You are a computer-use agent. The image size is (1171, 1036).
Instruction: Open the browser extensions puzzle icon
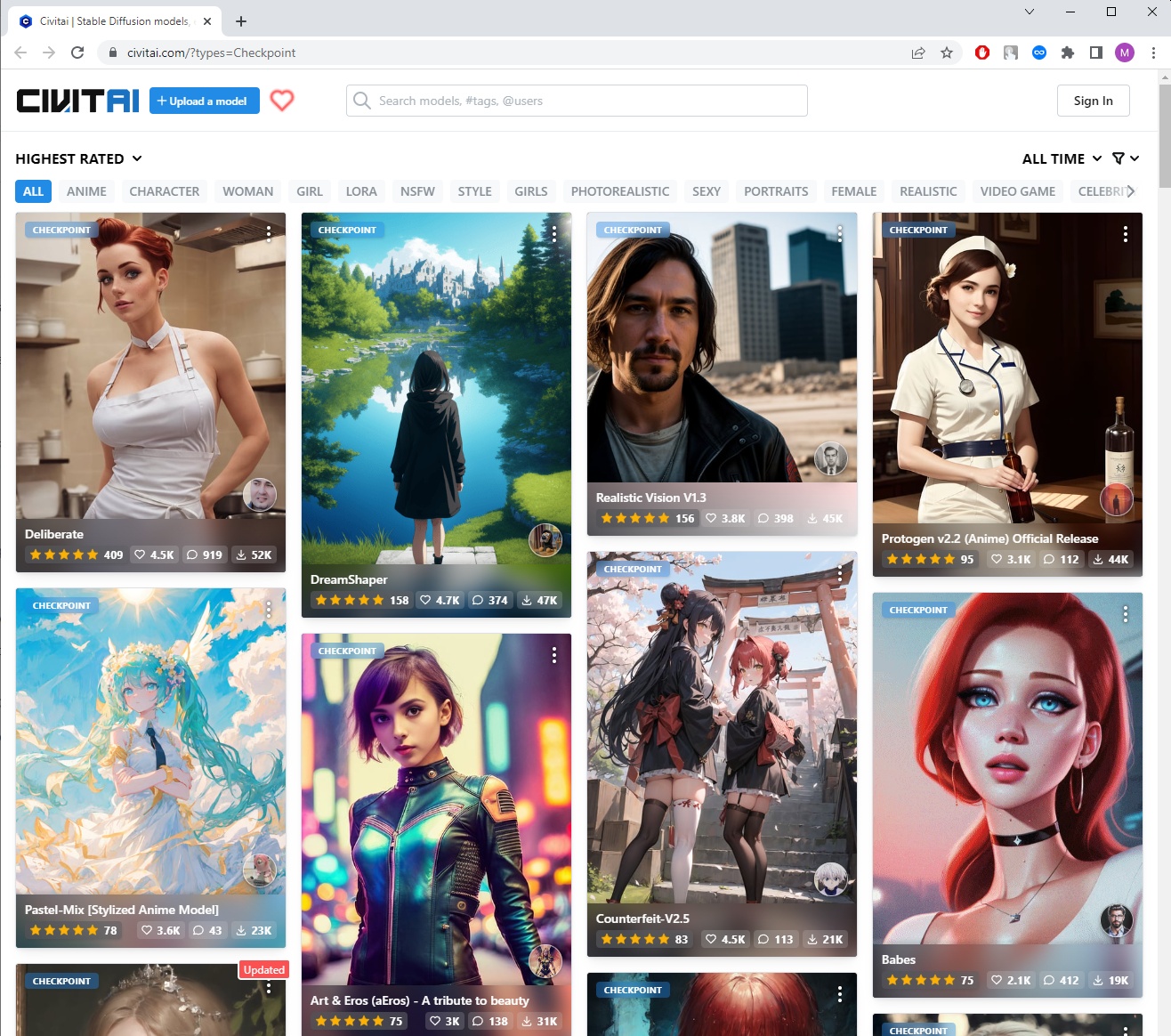(x=1068, y=53)
